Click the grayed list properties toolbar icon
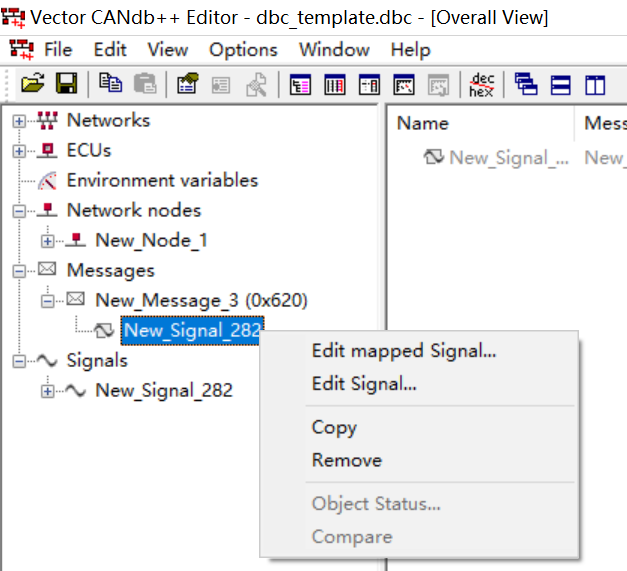This screenshot has height=571, width=627. (x=221, y=85)
